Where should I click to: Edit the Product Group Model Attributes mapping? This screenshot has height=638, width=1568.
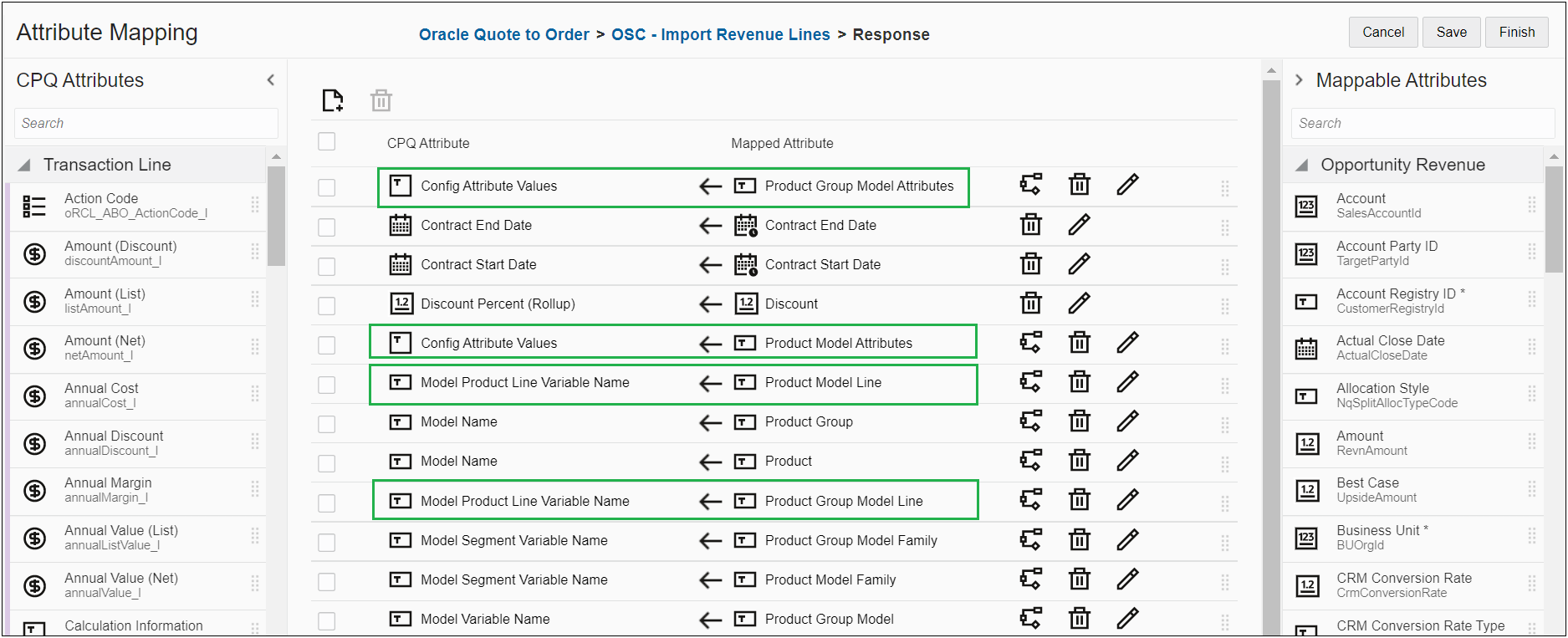click(x=1127, y=185)
